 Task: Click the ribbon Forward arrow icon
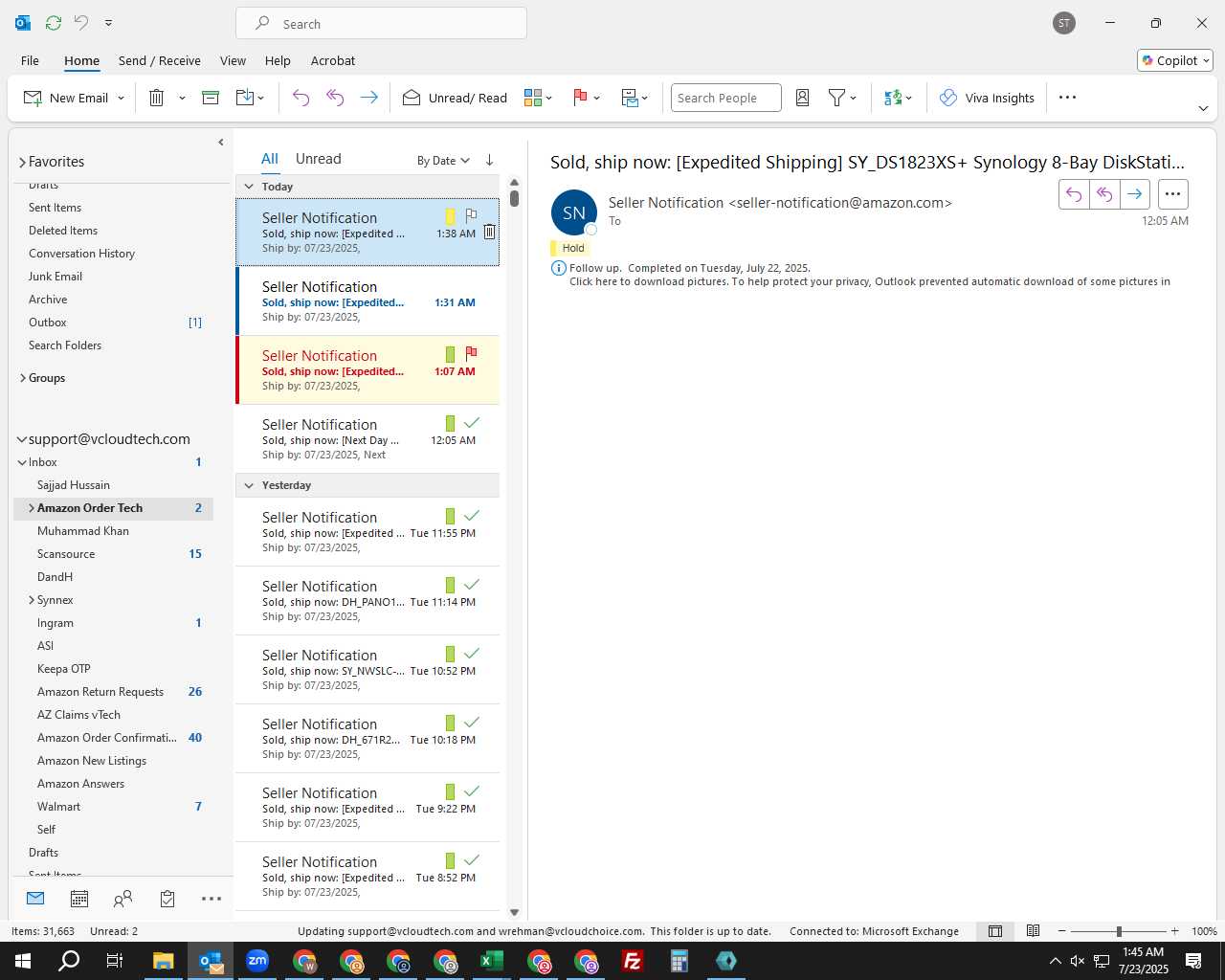(x=368, y=98)
